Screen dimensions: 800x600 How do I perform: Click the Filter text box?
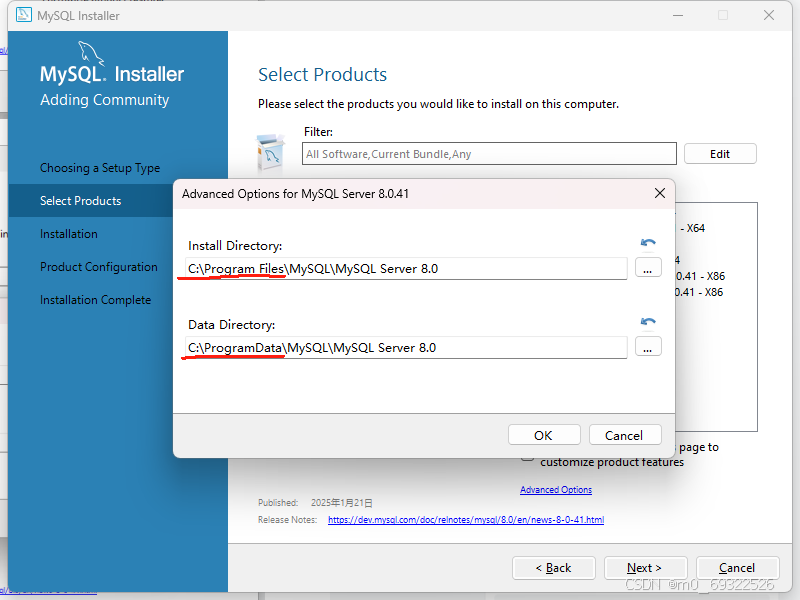pos(489,154)
